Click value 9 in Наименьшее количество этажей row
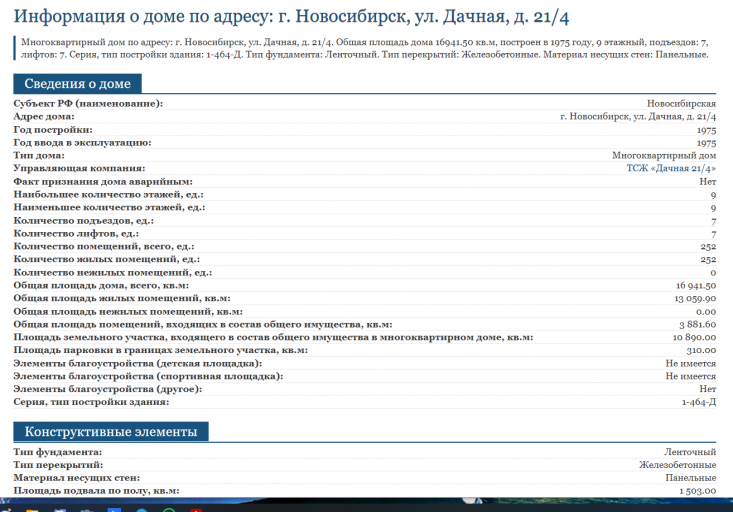733x512 pixels. click(713, 208)
